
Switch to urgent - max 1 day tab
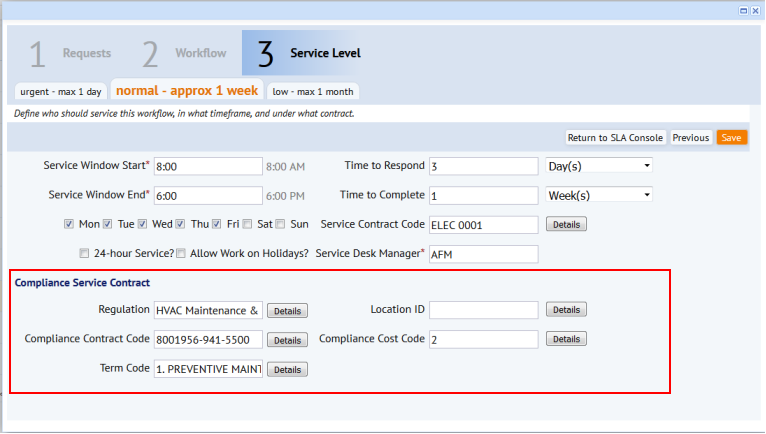click(x=61, y=91)
